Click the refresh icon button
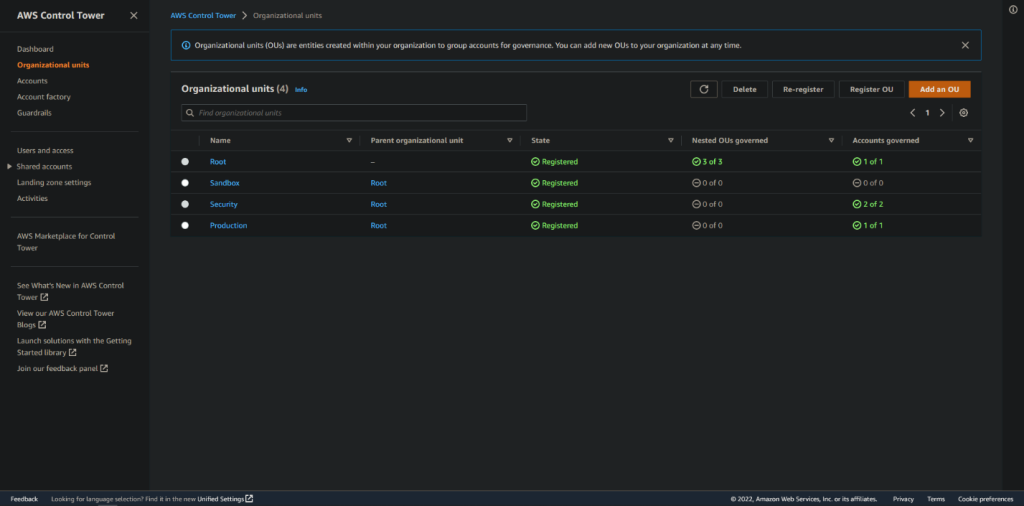Viewport: 1024px width, 506px height. click(x=703, y=89)
